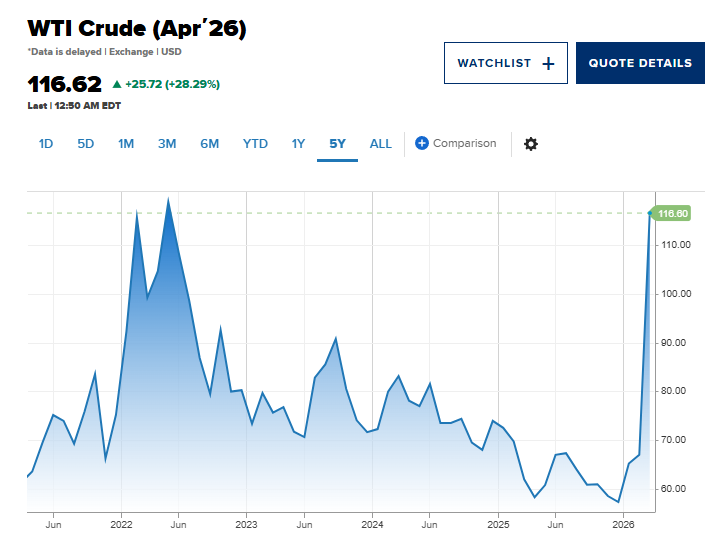The width and height of the screenshot is (725, 548).
Task: Click the WTI Crude (Apr'26) title
Action: tap(137, 28)
